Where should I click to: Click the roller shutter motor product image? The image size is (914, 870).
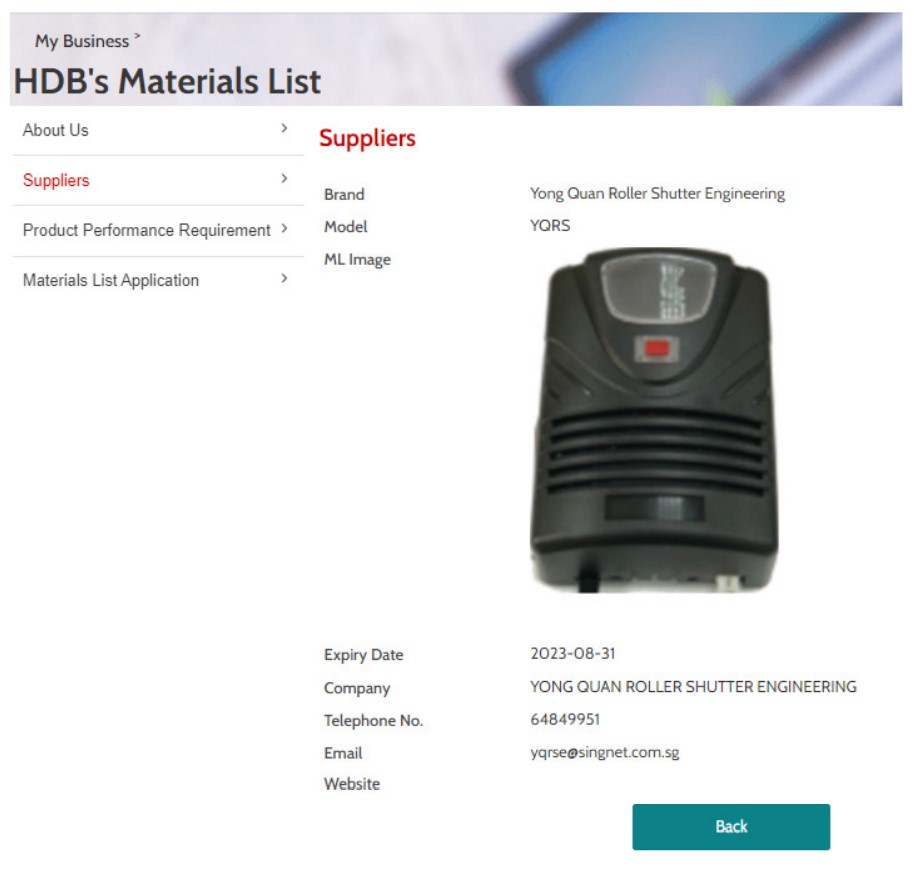[x=654, y=420]
